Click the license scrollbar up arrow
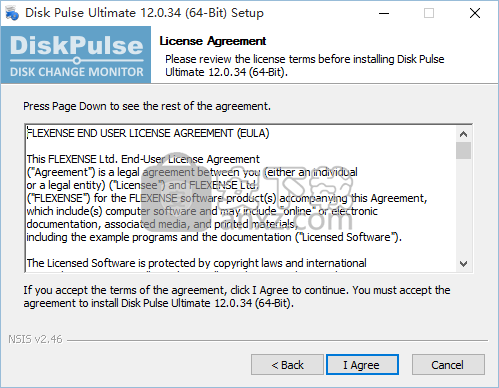The width and height of the screenshot is (499, 388). click(463, 134)
